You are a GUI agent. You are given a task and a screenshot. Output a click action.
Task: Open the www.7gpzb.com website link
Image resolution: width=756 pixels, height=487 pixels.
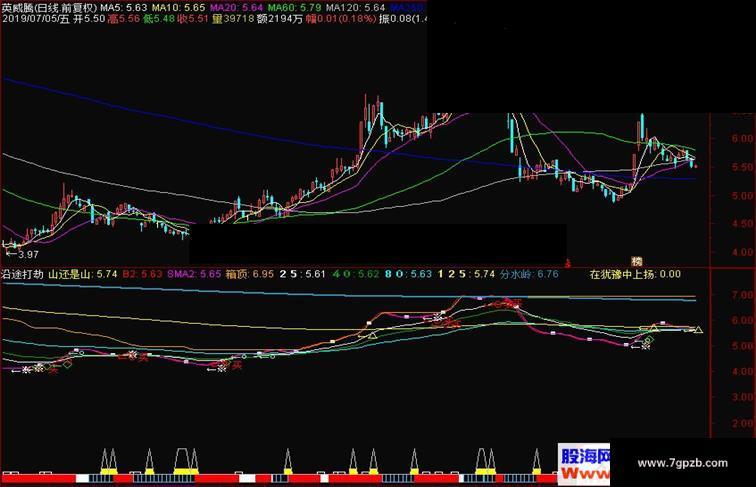point(682,463)
